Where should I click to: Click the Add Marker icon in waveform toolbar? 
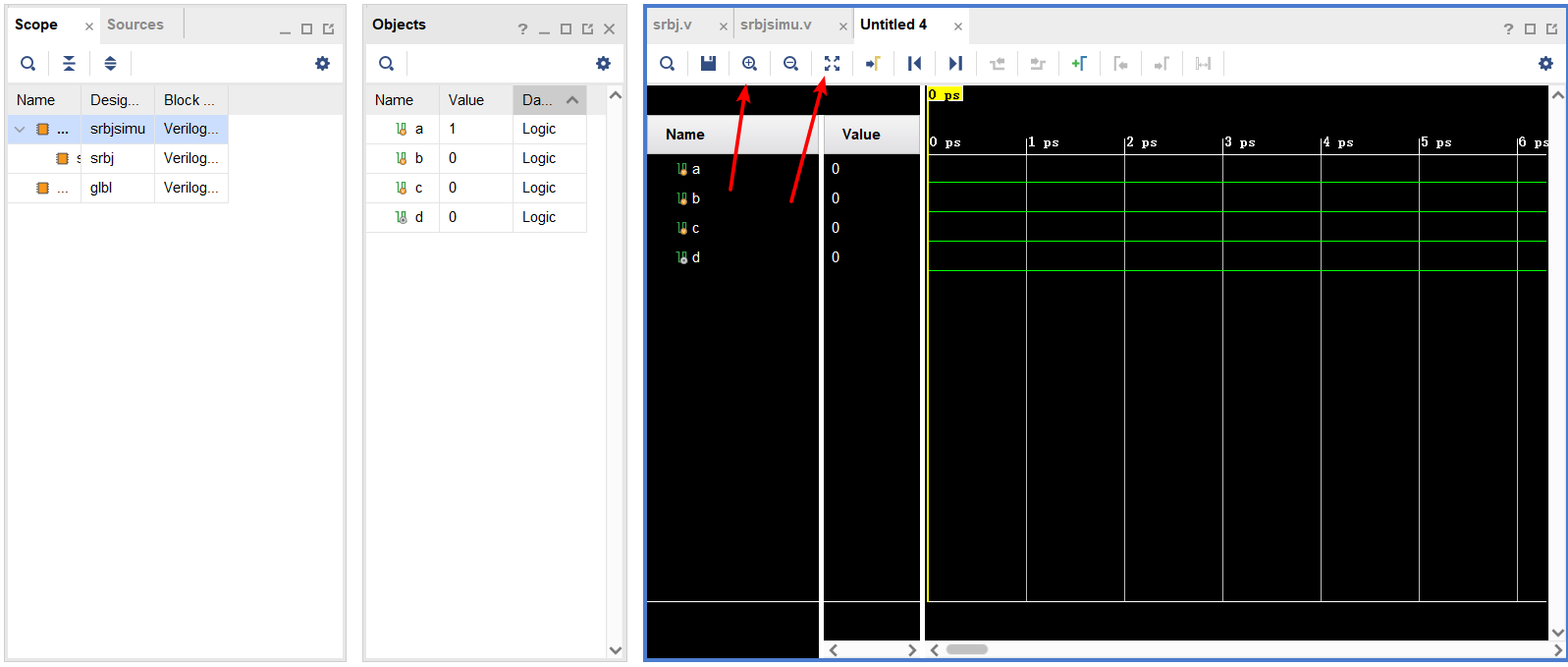(x=1079, y=64)
